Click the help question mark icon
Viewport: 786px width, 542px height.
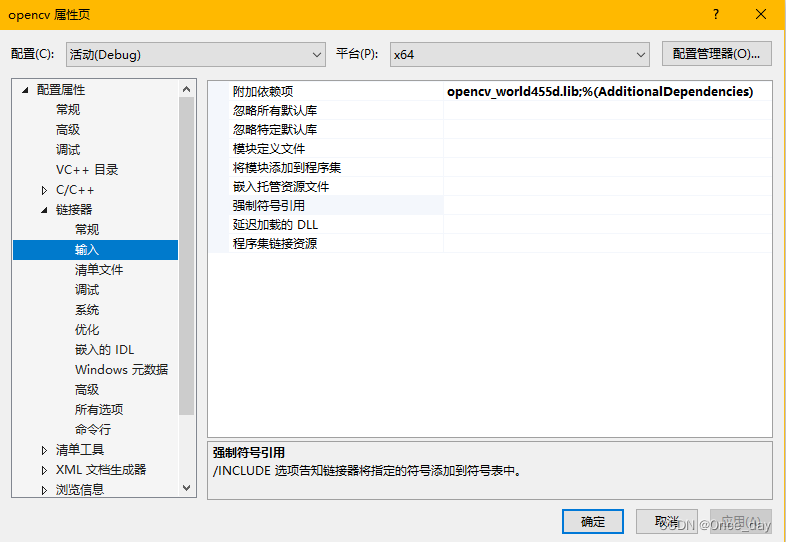point(716,15)
